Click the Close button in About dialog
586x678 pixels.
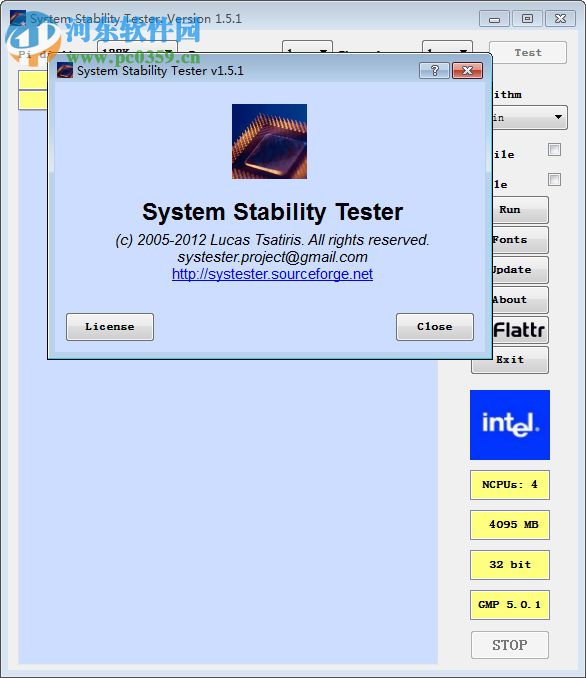coord(435,327)
